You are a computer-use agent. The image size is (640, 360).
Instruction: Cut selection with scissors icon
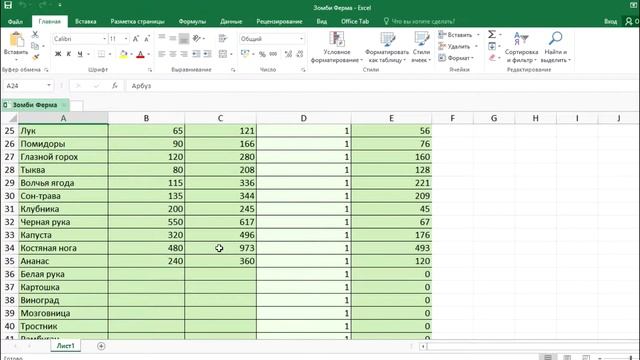coord(35,35)
